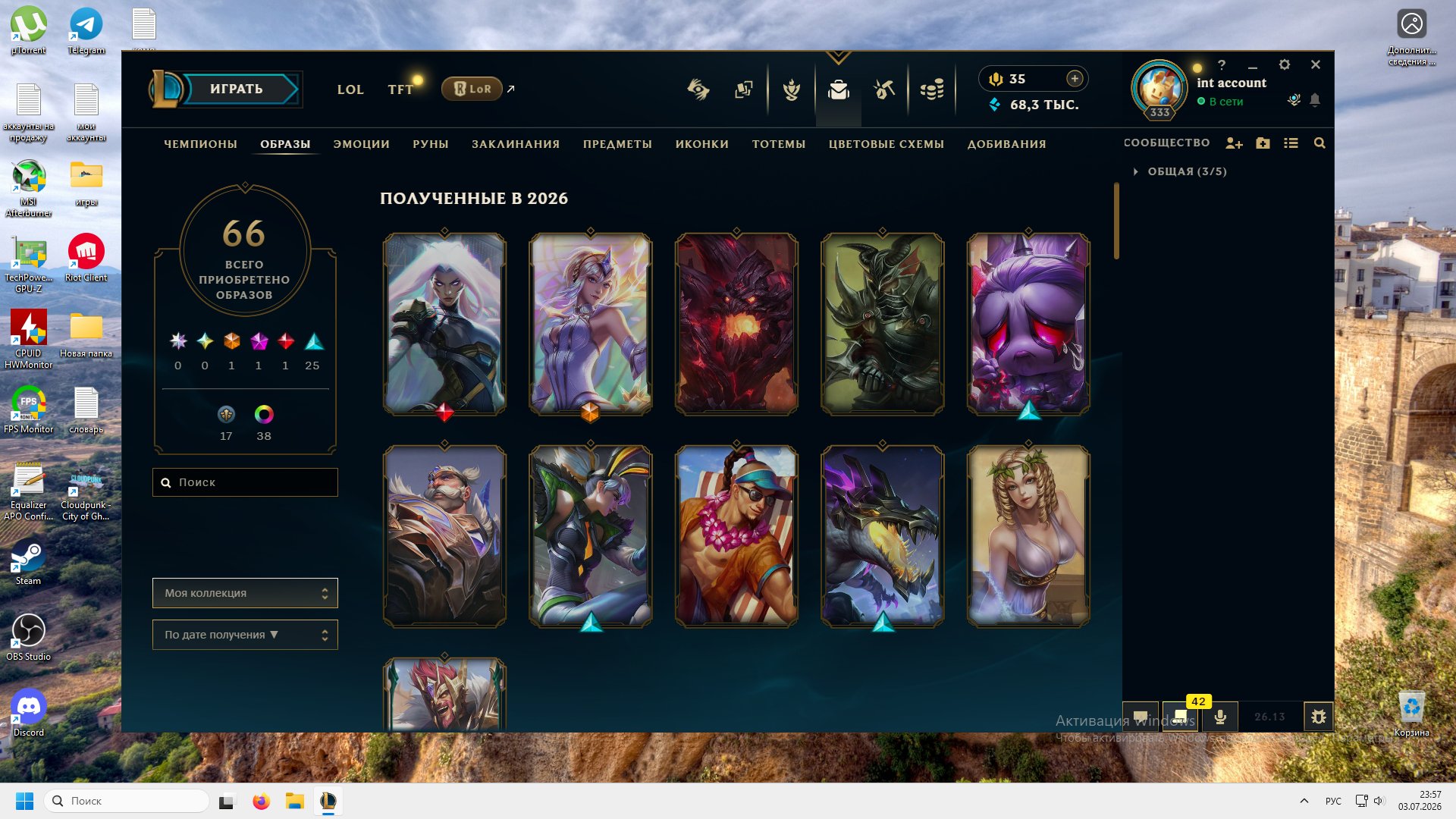Image resolution: width=1456 pixels, height=819 pixels.
Task: Open the Windows Start menu
Action: 24,801
